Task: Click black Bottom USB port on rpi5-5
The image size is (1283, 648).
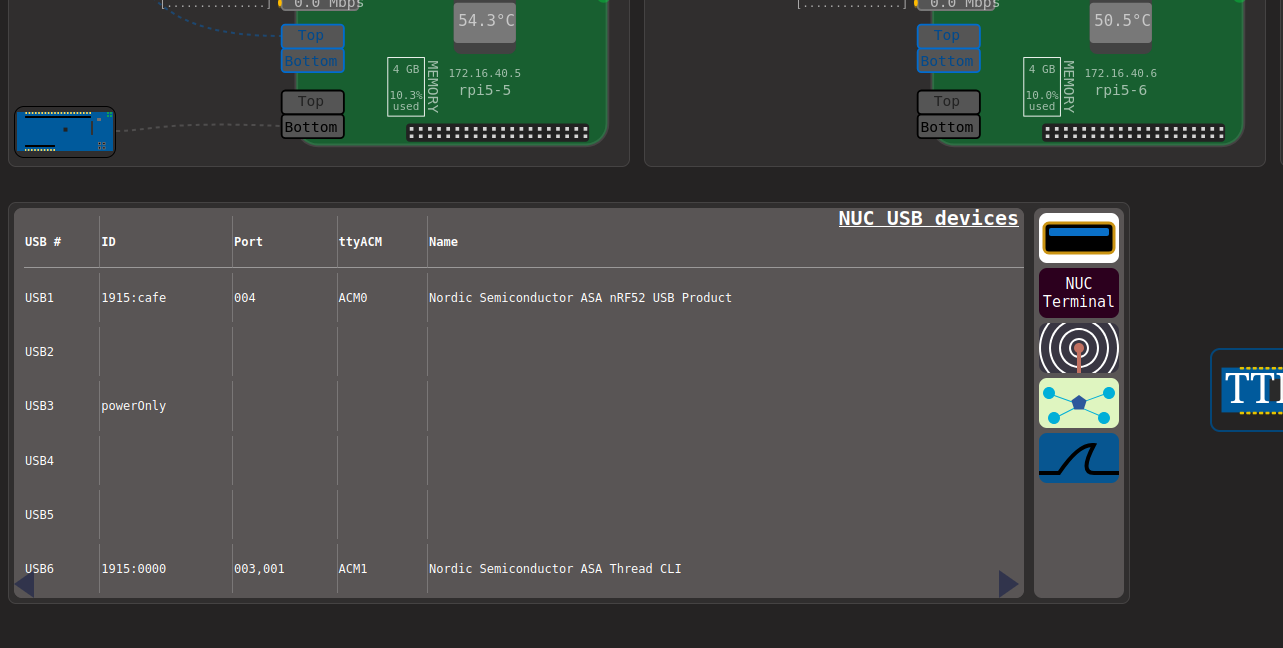Action: click(312, 127)
